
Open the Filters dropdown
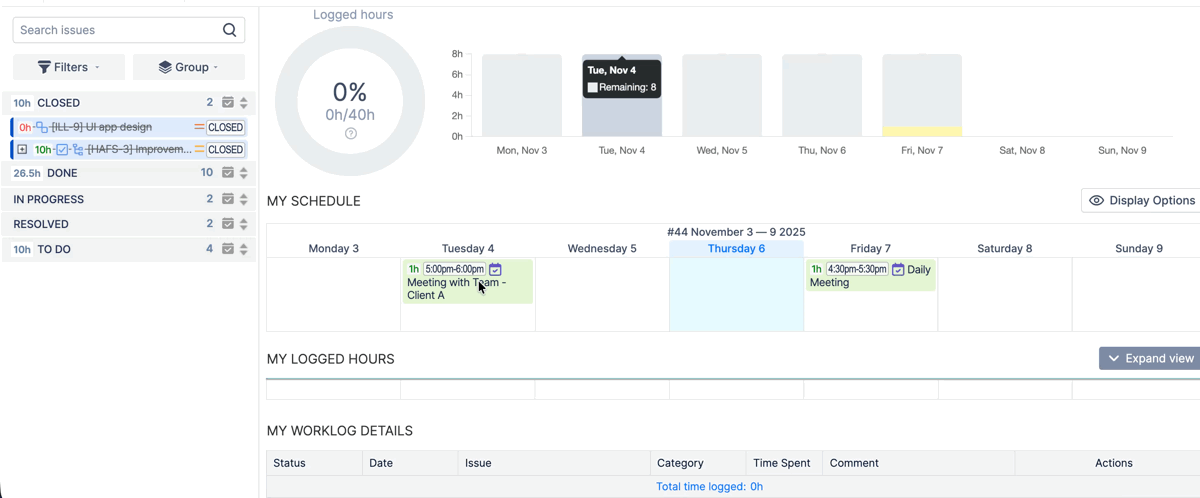pyautogui.click(x=69, y=67)
